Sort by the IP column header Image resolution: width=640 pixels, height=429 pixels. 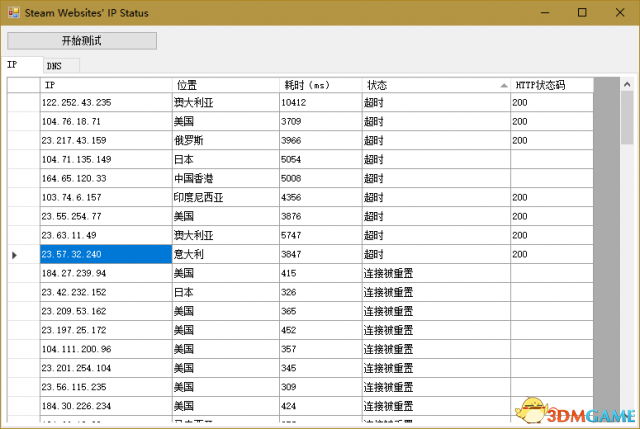point(106,85)
